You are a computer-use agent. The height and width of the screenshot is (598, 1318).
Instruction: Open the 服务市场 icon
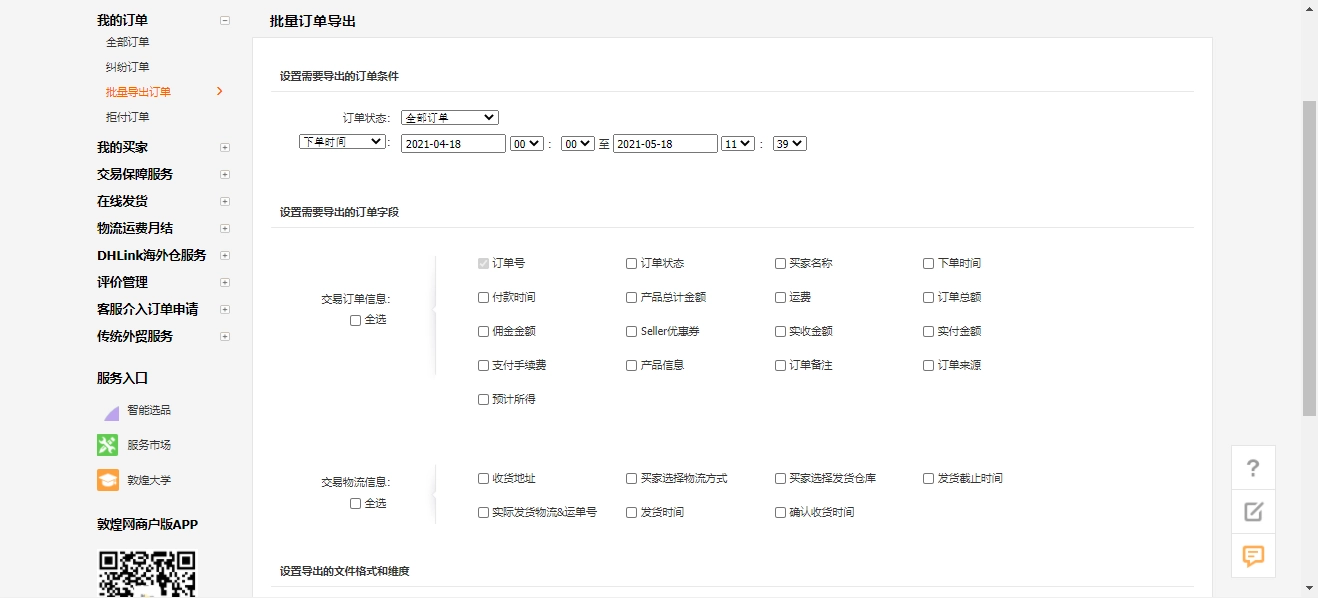108,445
